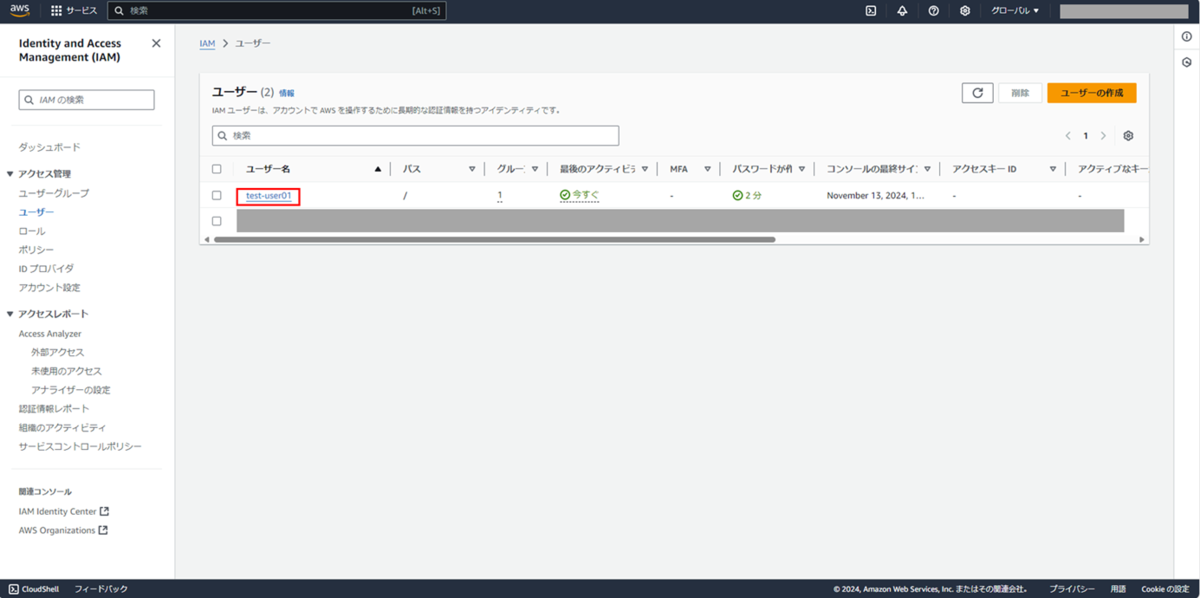This screenshot has width=1200, height=598.
Task: Click フィードバック in the footer
Action: (x=101, y=589)
